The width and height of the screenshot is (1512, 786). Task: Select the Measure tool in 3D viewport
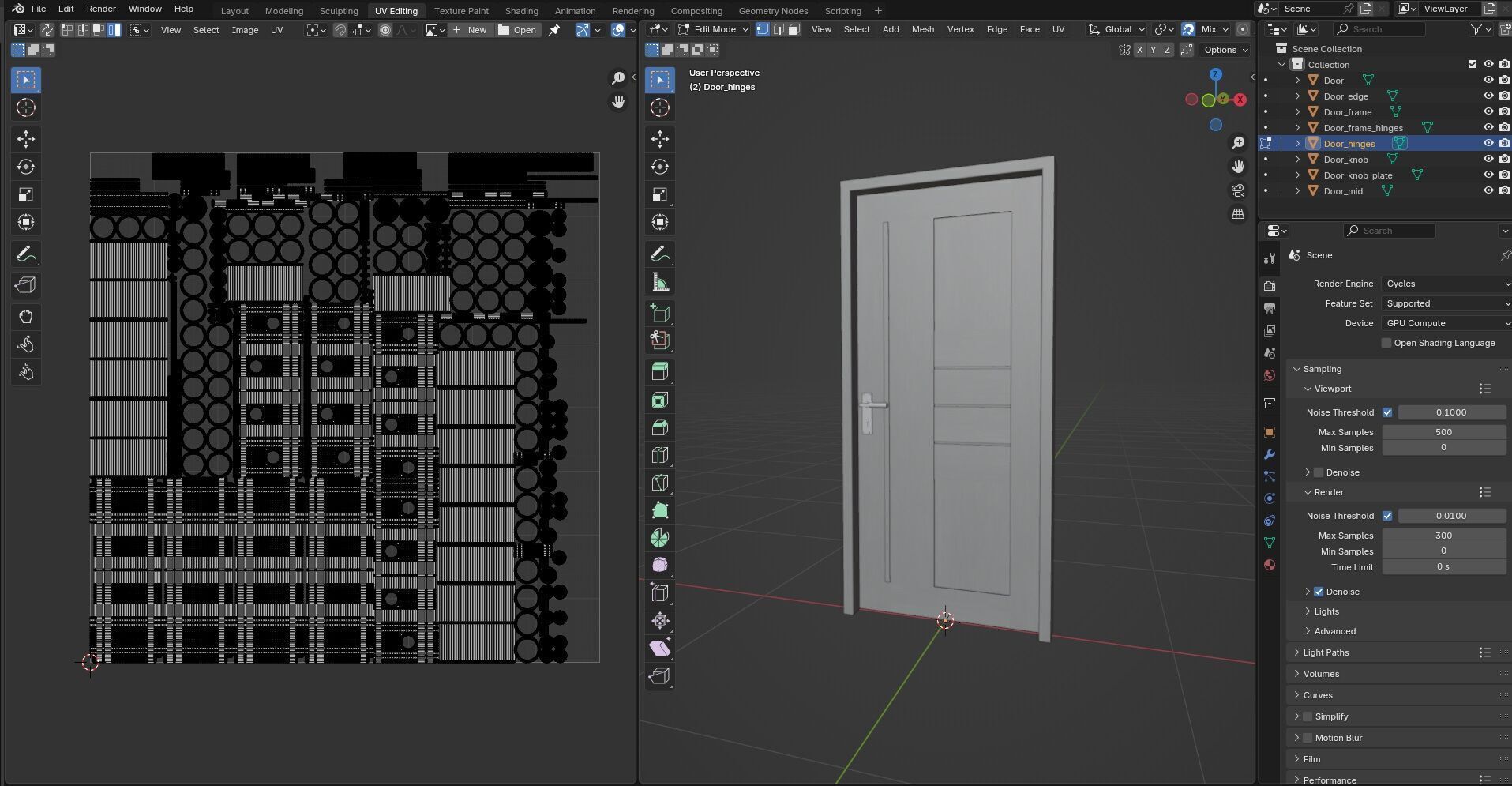[660, 282]
